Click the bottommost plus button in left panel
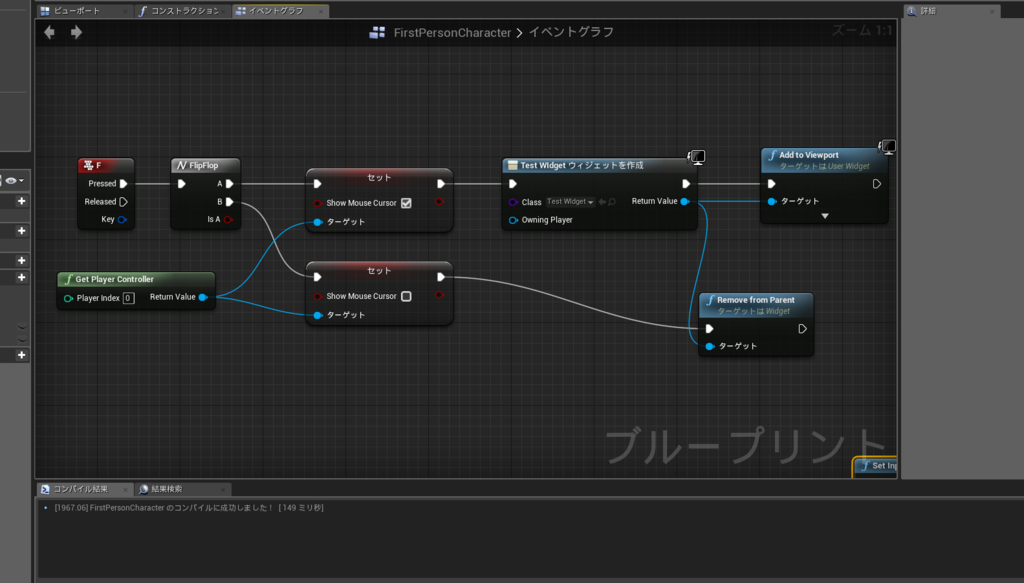The width and height of the screenshot is (1024, 583). point(22,355)
